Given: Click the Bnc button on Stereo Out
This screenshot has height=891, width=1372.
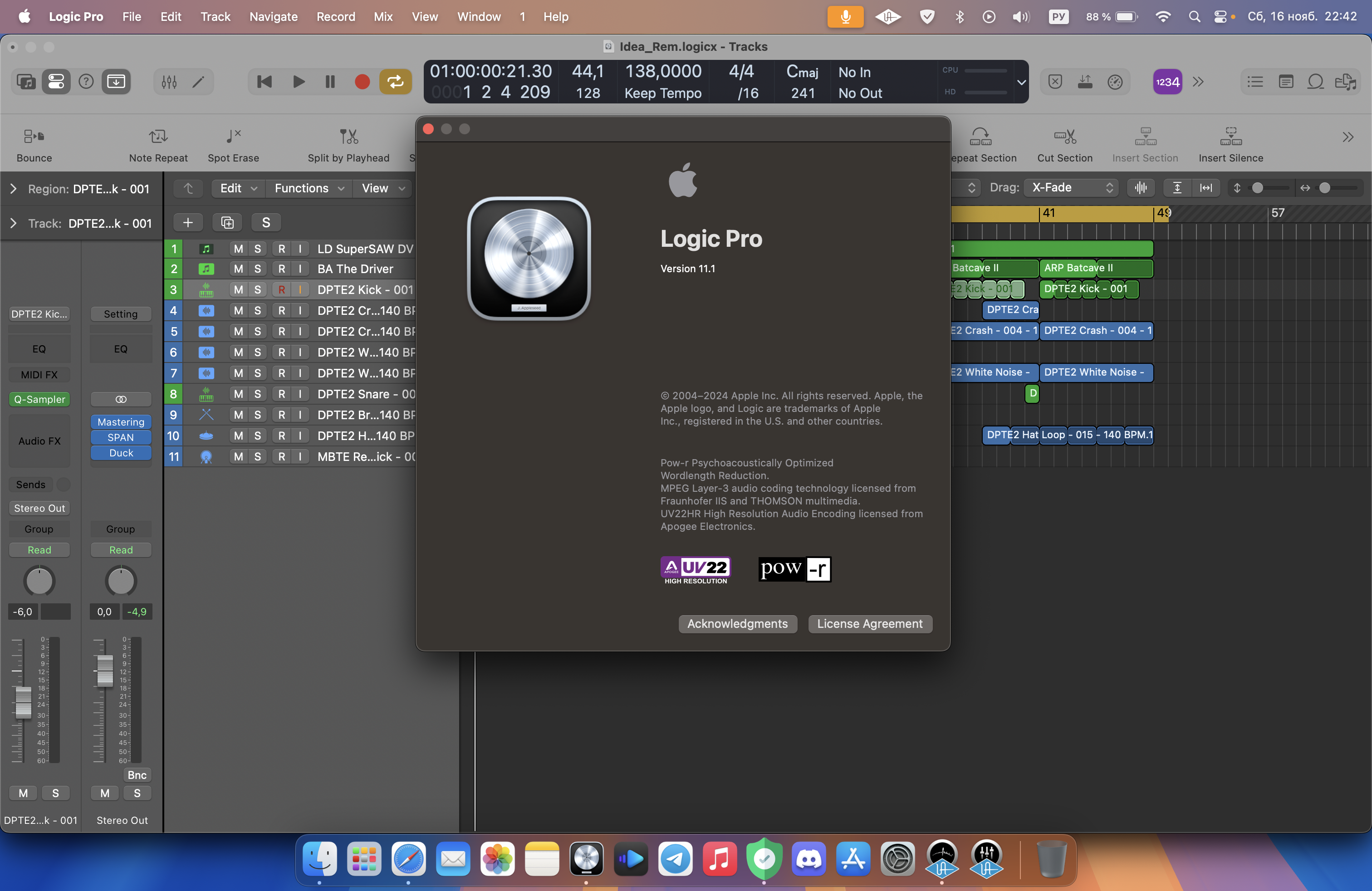Looking at the screenshot, I should click(137, 775).
